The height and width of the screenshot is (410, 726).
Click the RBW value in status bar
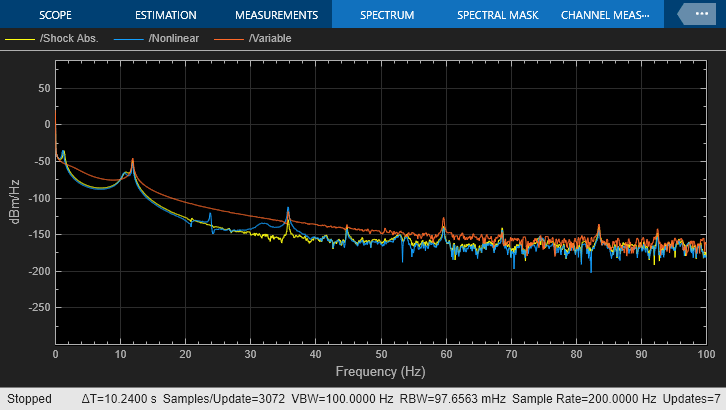447,399
